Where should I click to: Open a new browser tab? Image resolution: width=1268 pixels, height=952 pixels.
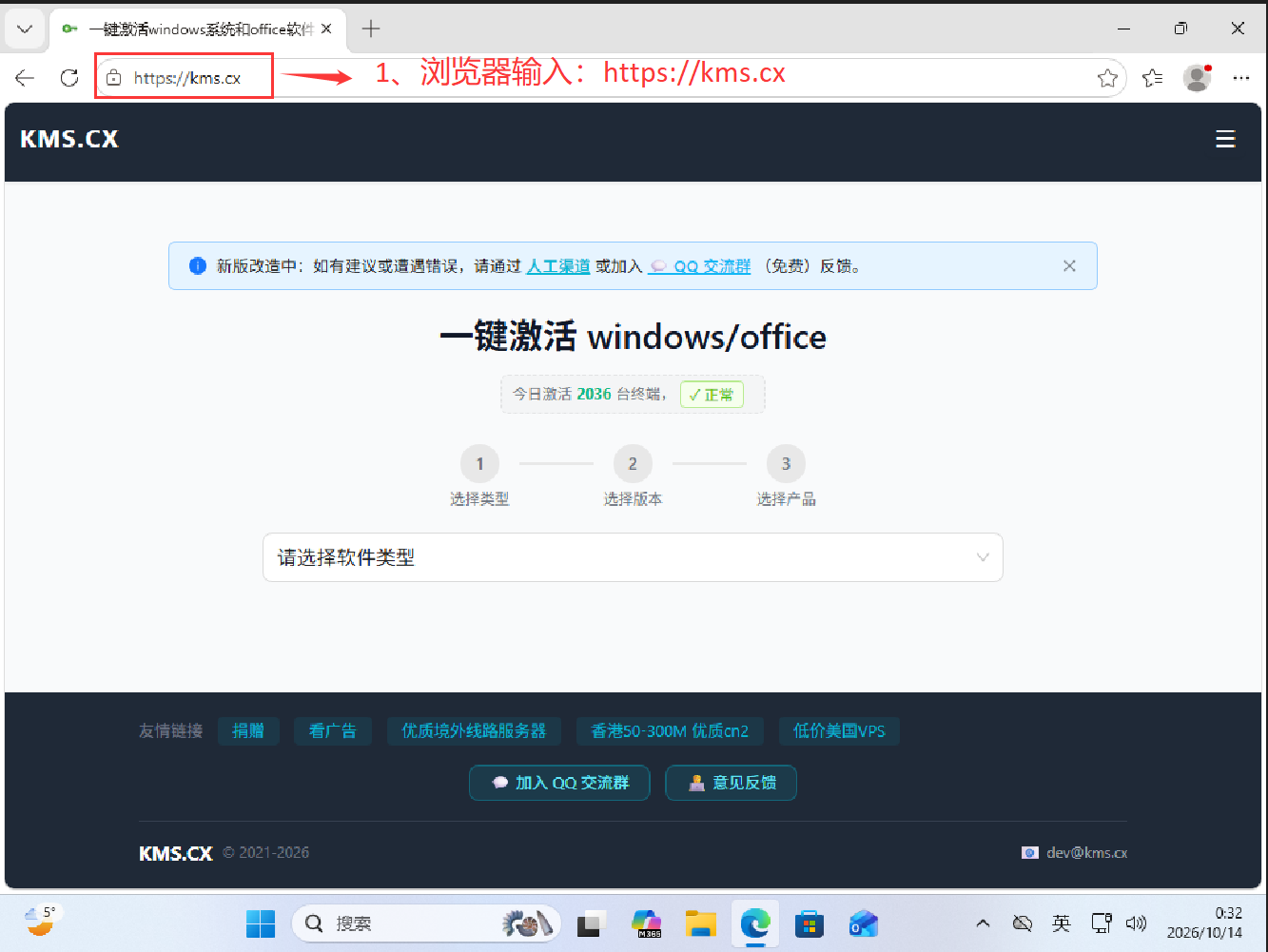371,29
